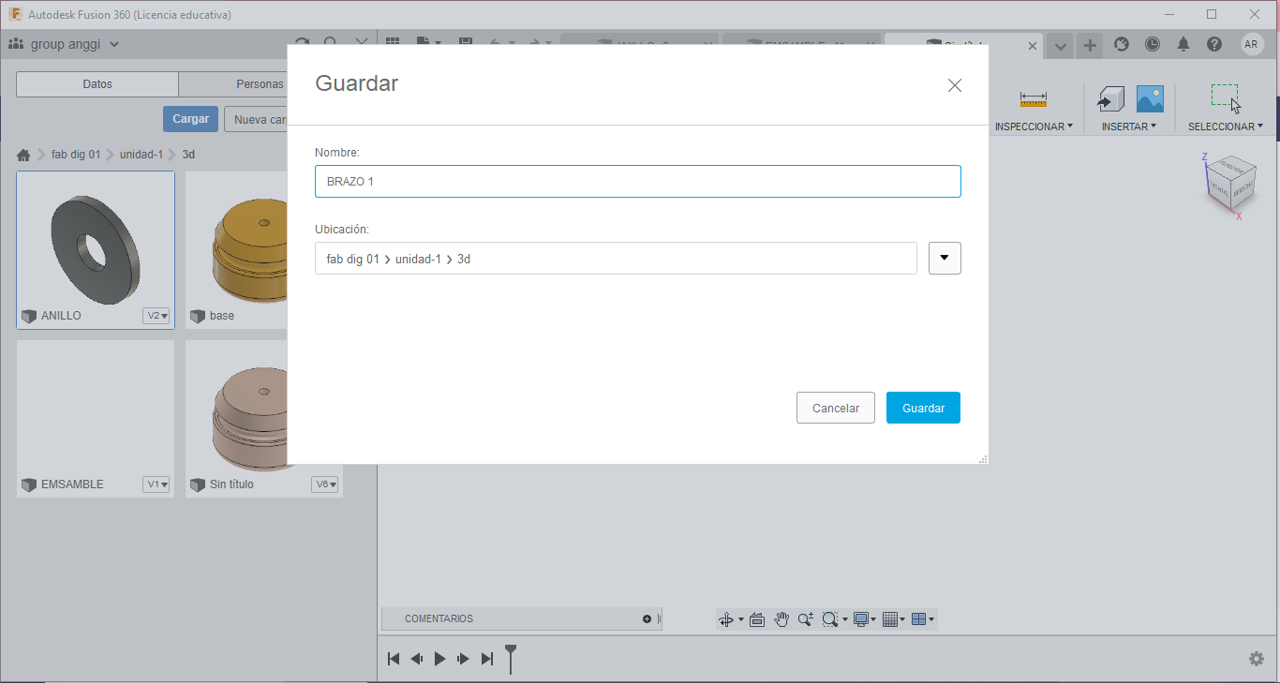Open the Inspeccionar measure tool icon
This screenshot has height=683, width=1280.
pos(1033,99)
